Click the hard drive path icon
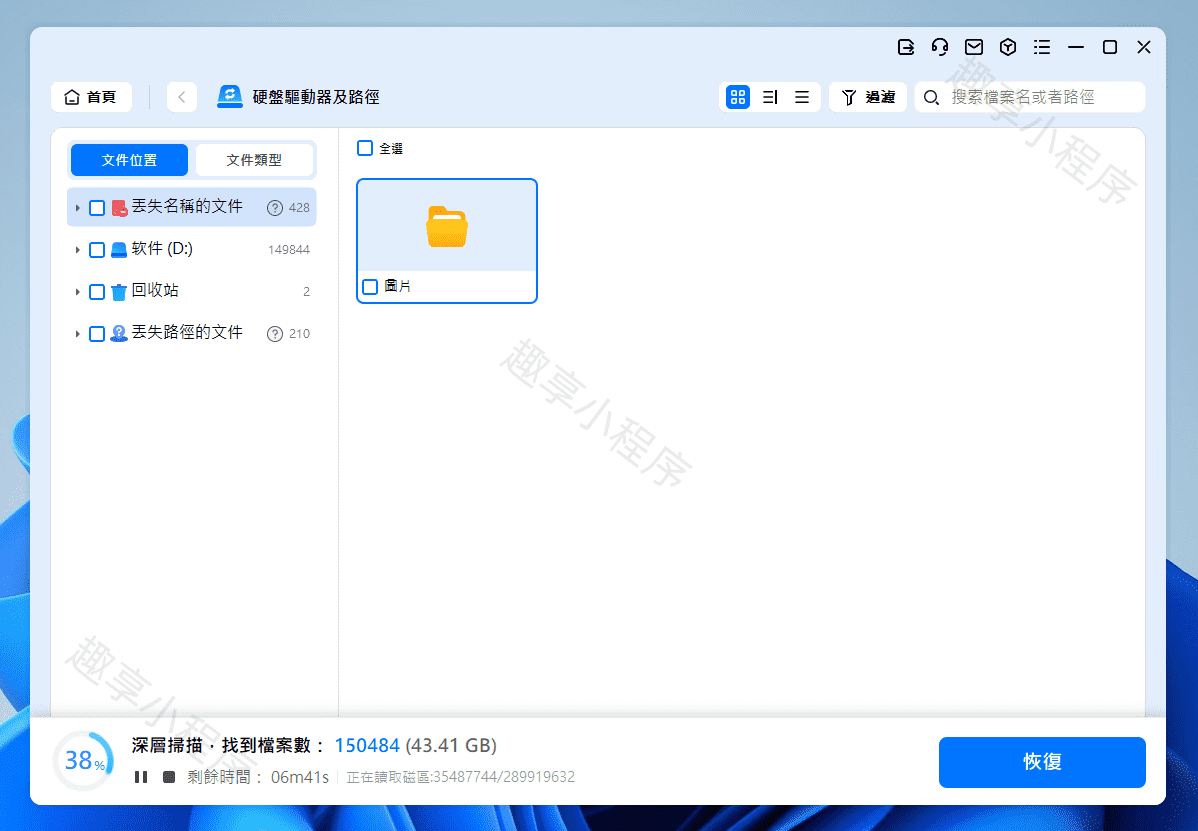The width and height of the screenshot is (1198, 831). (x=229, y=97)
